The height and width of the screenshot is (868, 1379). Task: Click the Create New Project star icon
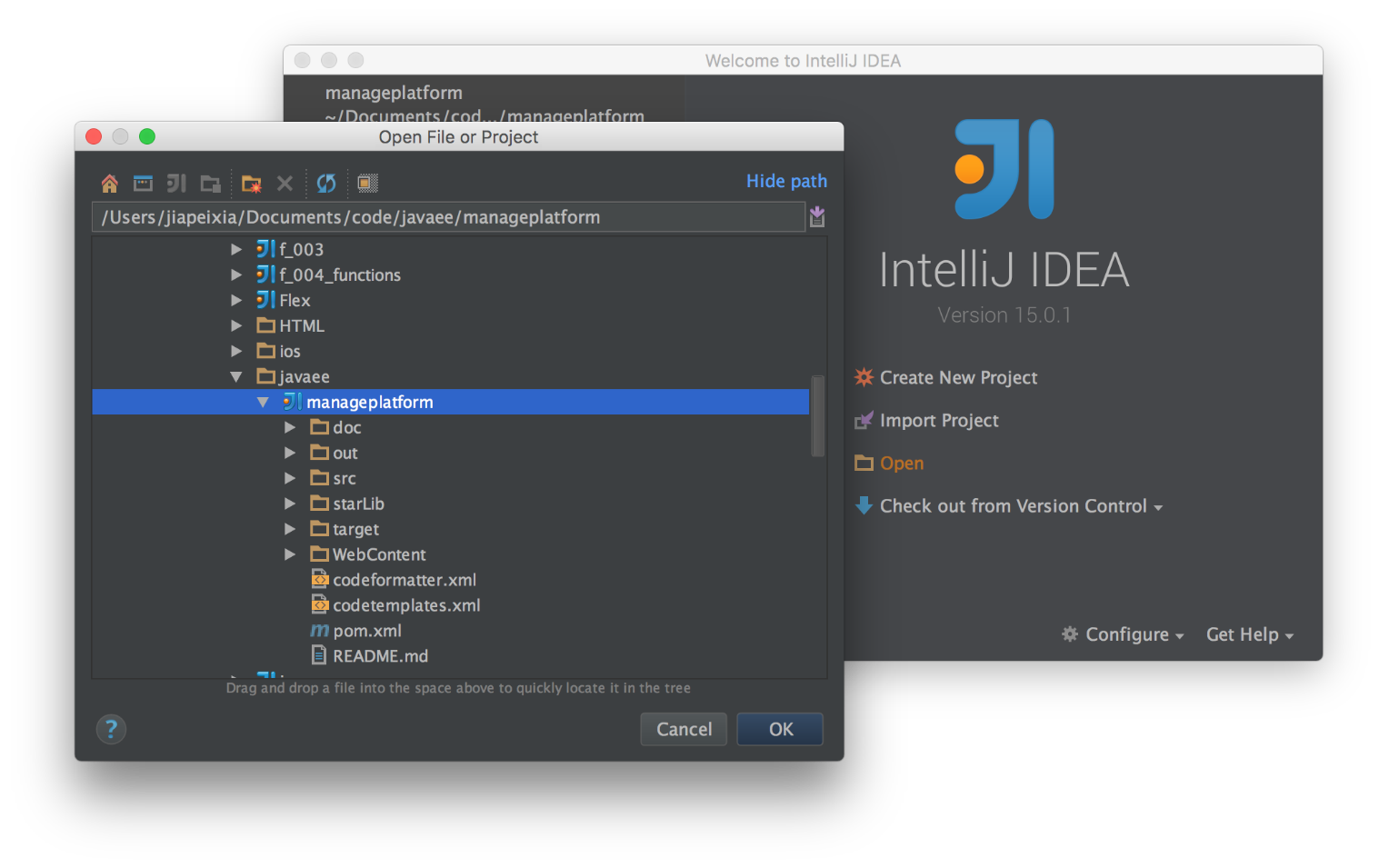864,377
